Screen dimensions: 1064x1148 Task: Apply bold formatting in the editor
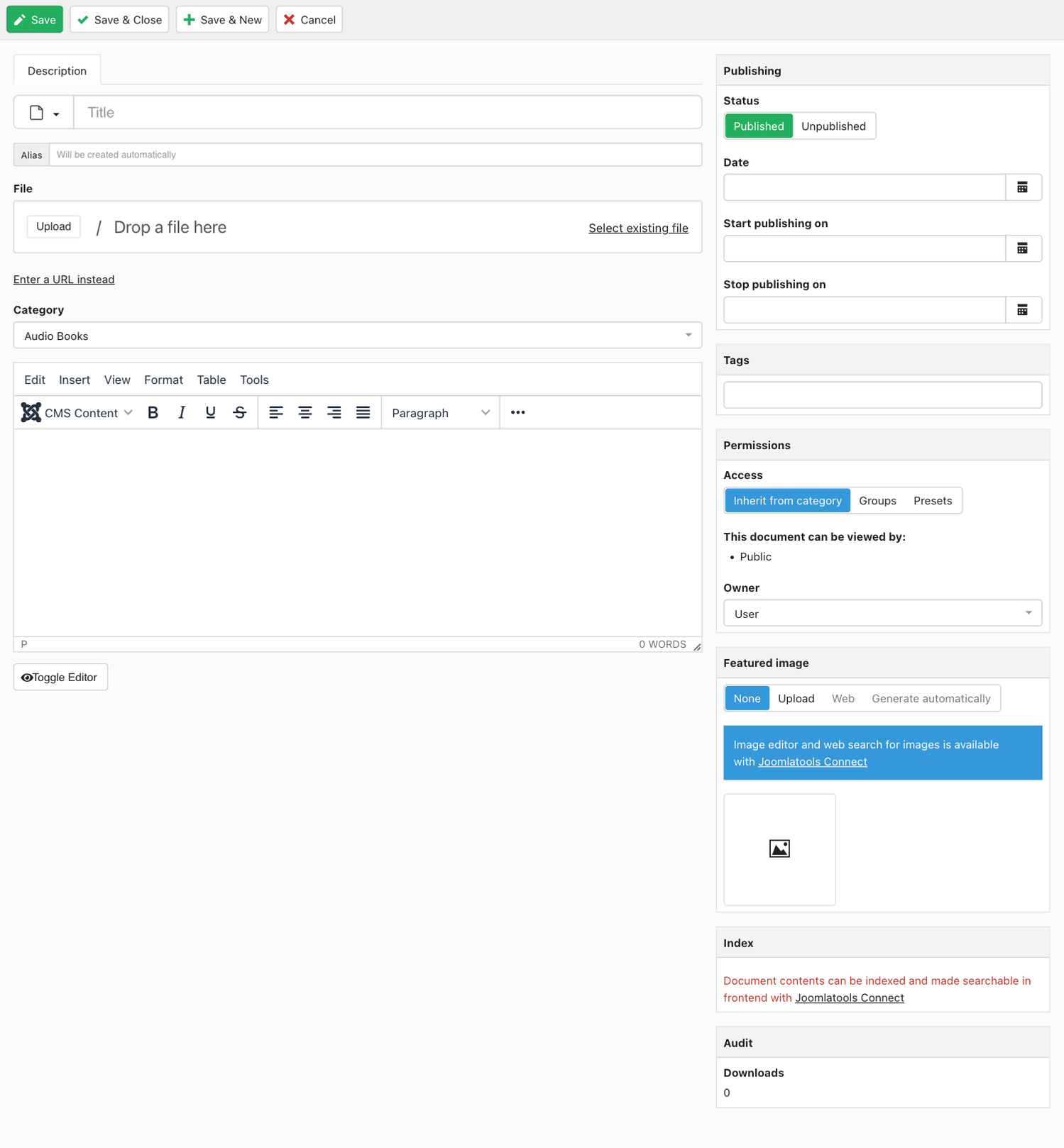153,413
